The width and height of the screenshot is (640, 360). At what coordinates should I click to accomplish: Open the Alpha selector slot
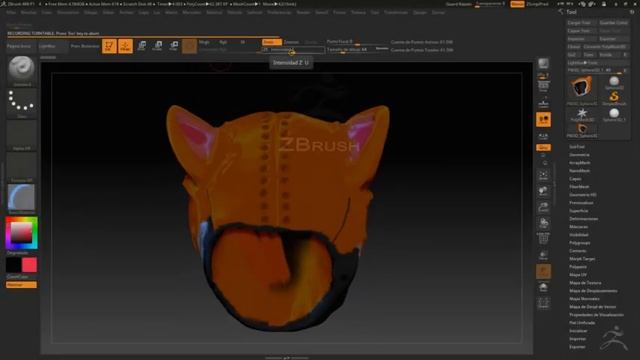(x=22, y=135)
